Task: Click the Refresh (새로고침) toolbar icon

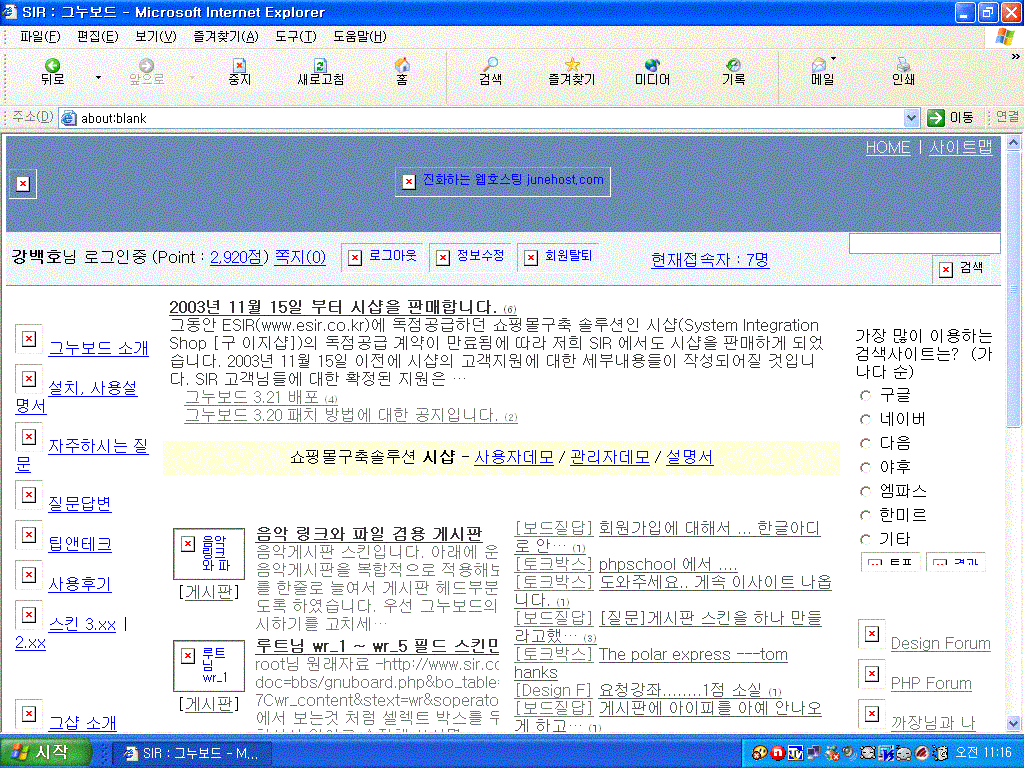Action: (x=320, y=70)
